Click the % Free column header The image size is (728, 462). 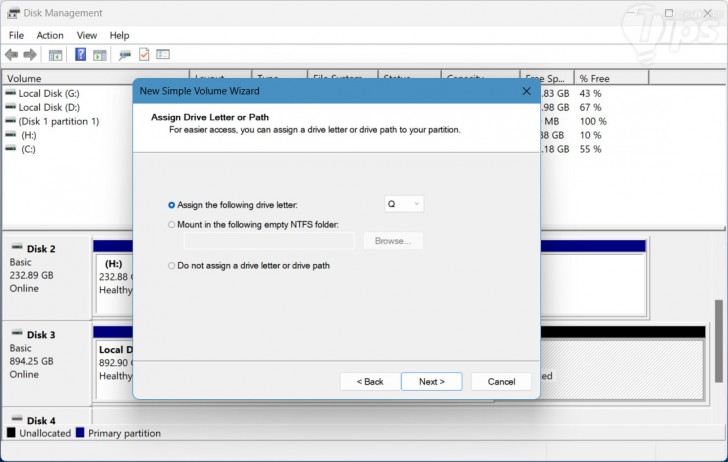click(x=611, y=78)
